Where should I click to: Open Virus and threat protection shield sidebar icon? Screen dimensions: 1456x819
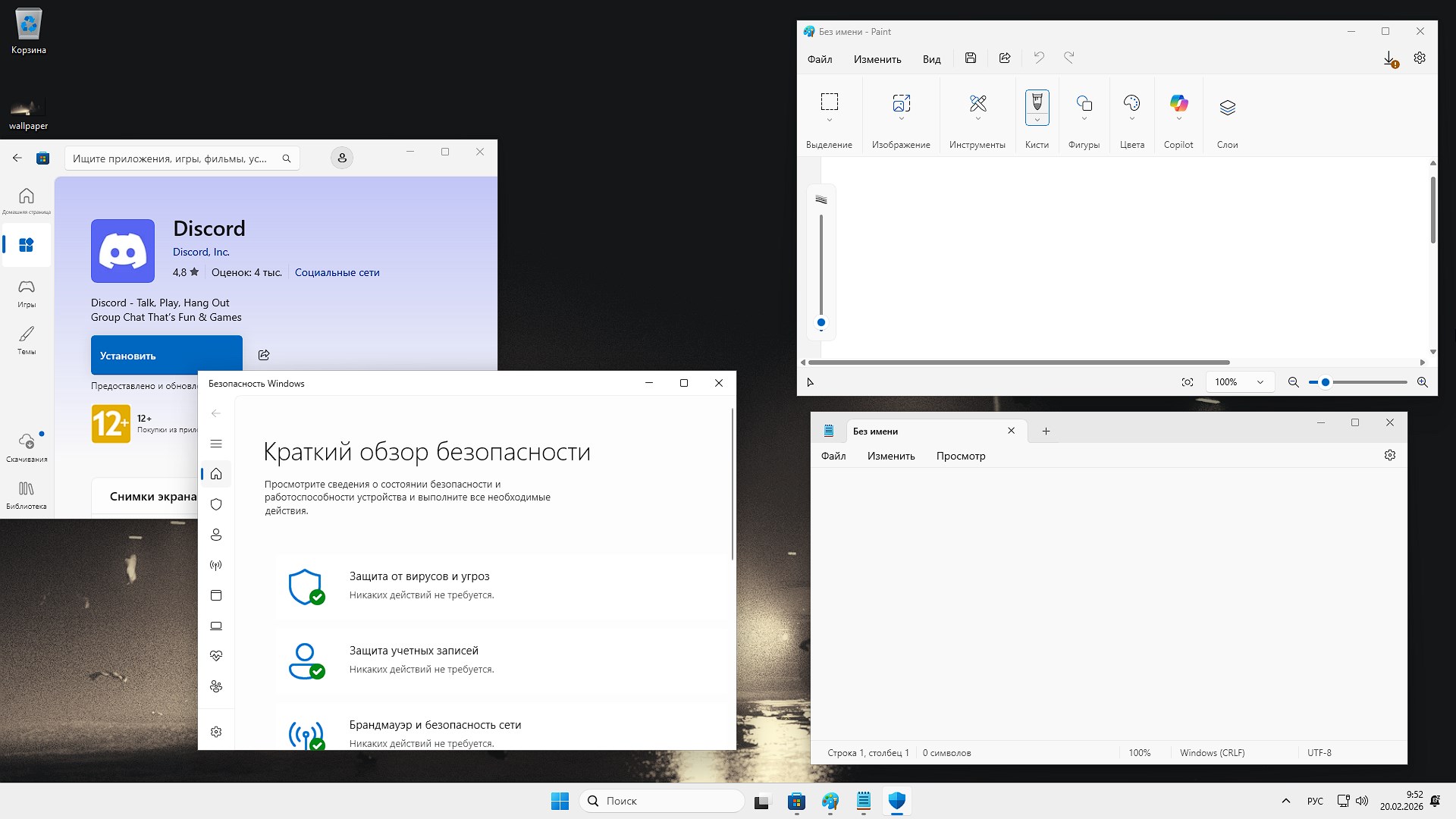tap(216, 504)
